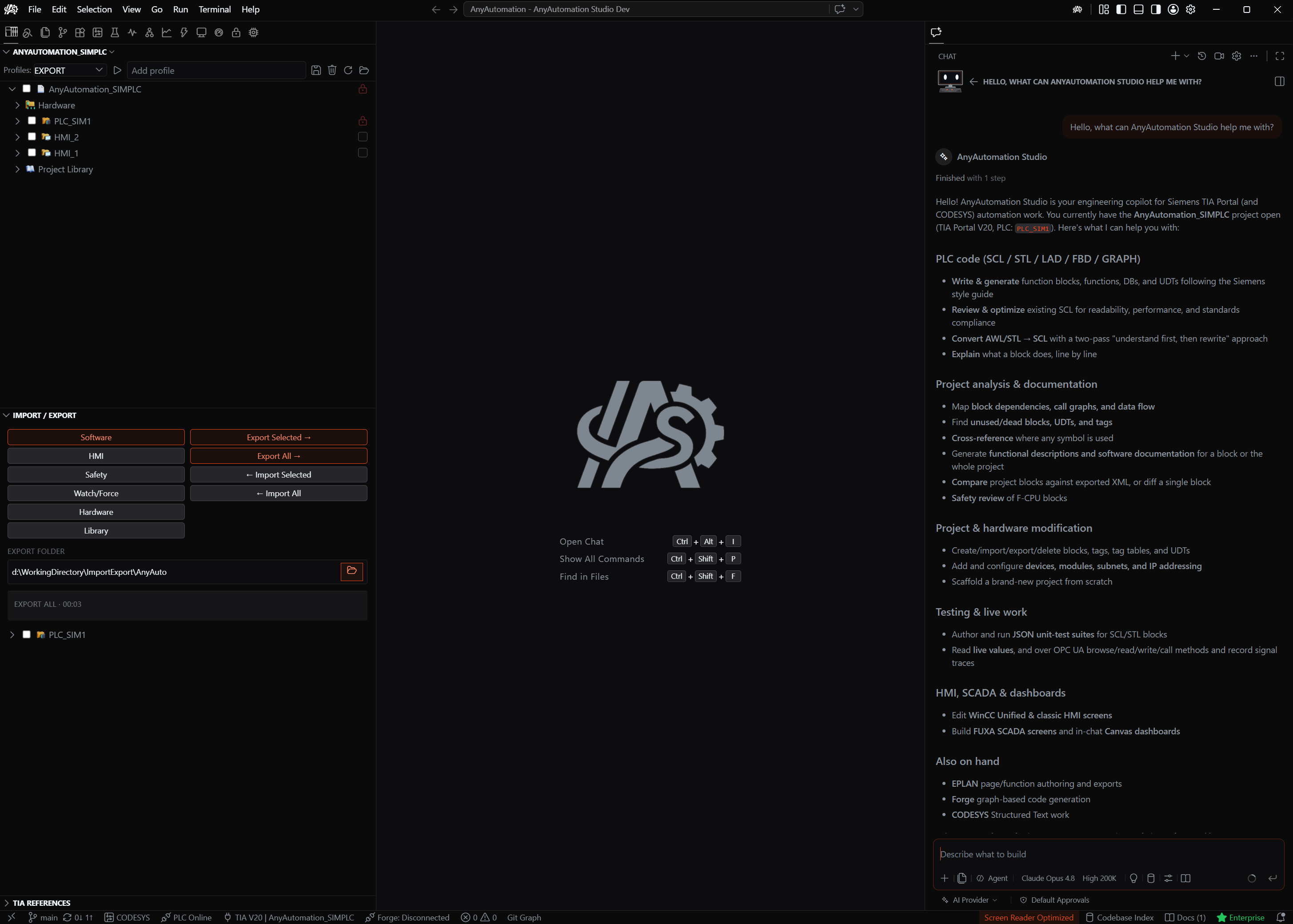Open the Terminal menu

pyautogui.click(x=215, y=9)
